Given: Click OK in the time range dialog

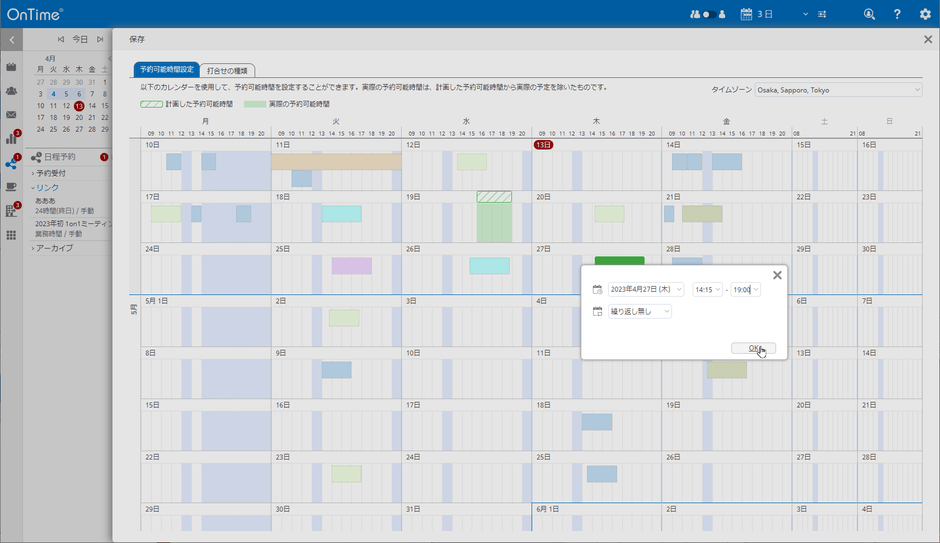Looking at the screenshot, I should coord(753,348).
